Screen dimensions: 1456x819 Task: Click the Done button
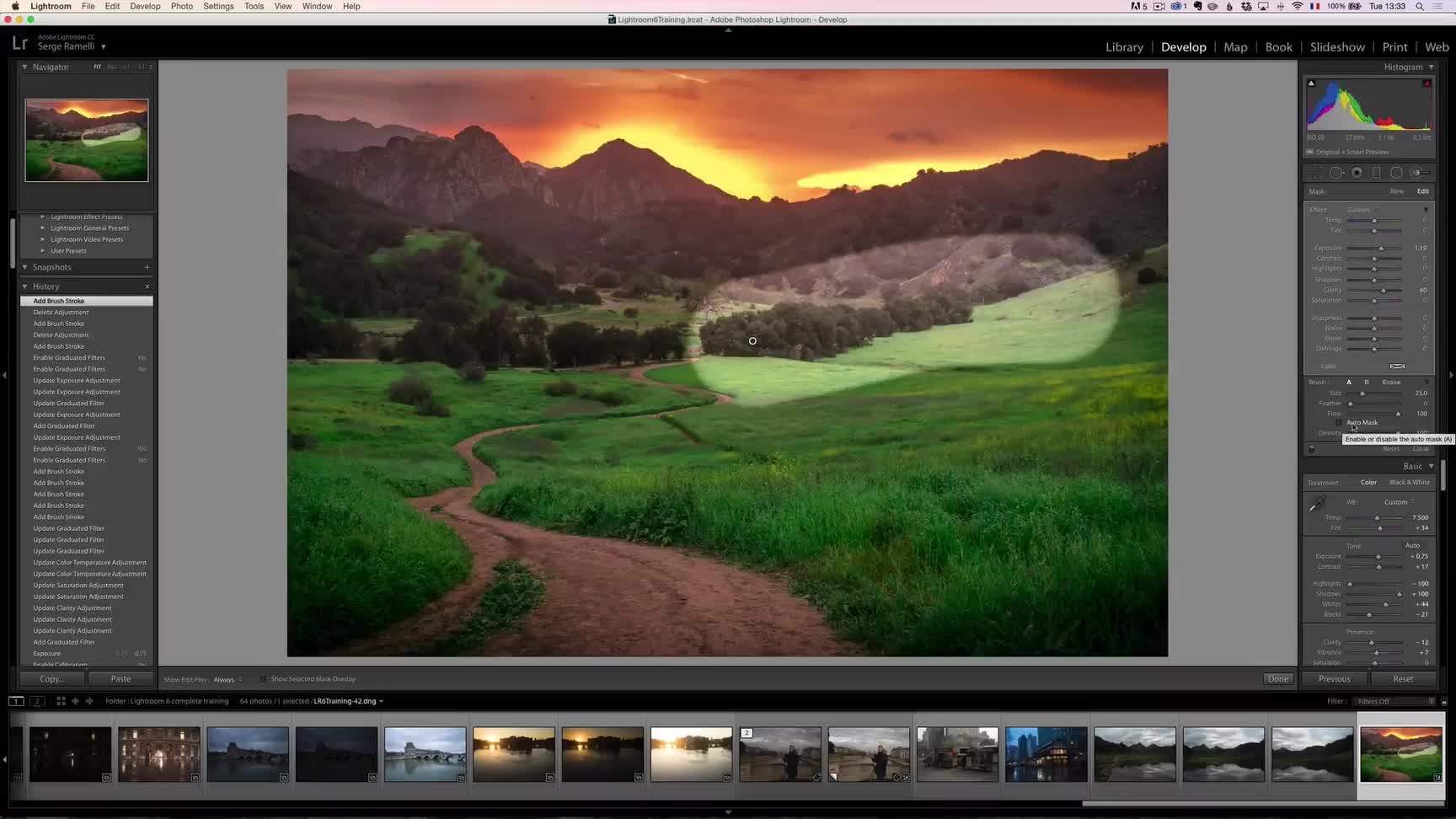(1277, 679)
